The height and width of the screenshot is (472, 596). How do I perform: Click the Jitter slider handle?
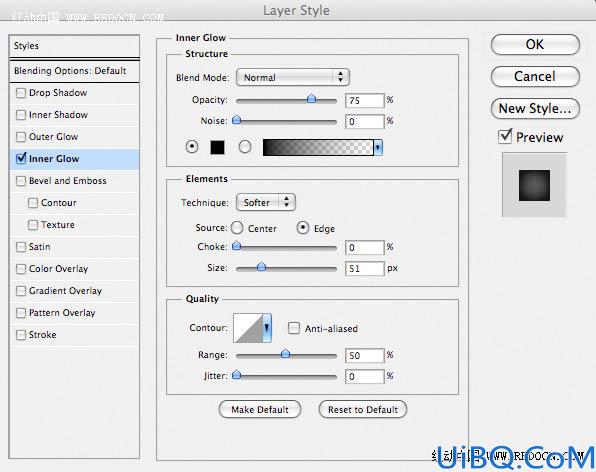236,375
